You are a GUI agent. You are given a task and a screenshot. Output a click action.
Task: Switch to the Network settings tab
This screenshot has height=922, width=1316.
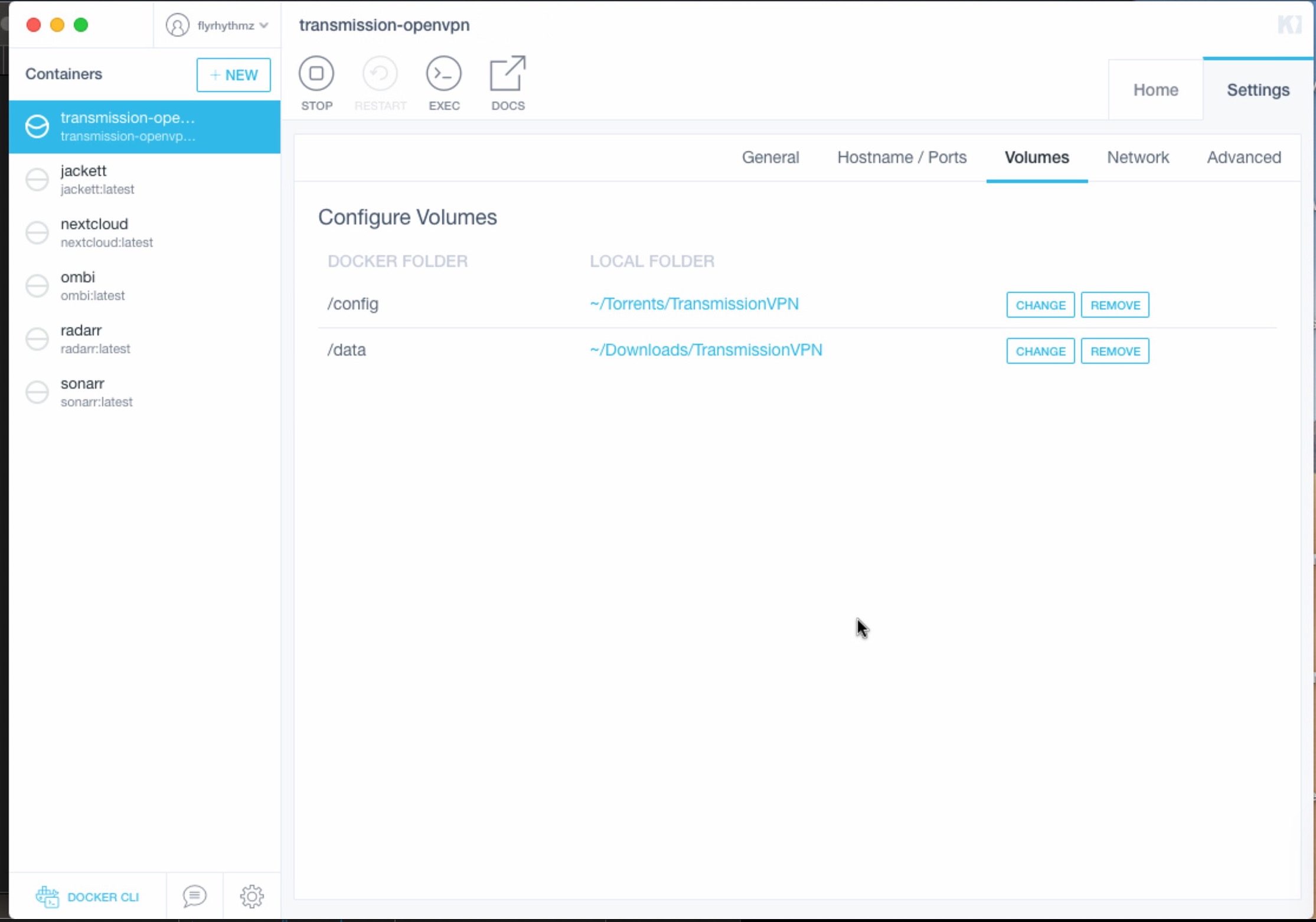pos(1138,157)
